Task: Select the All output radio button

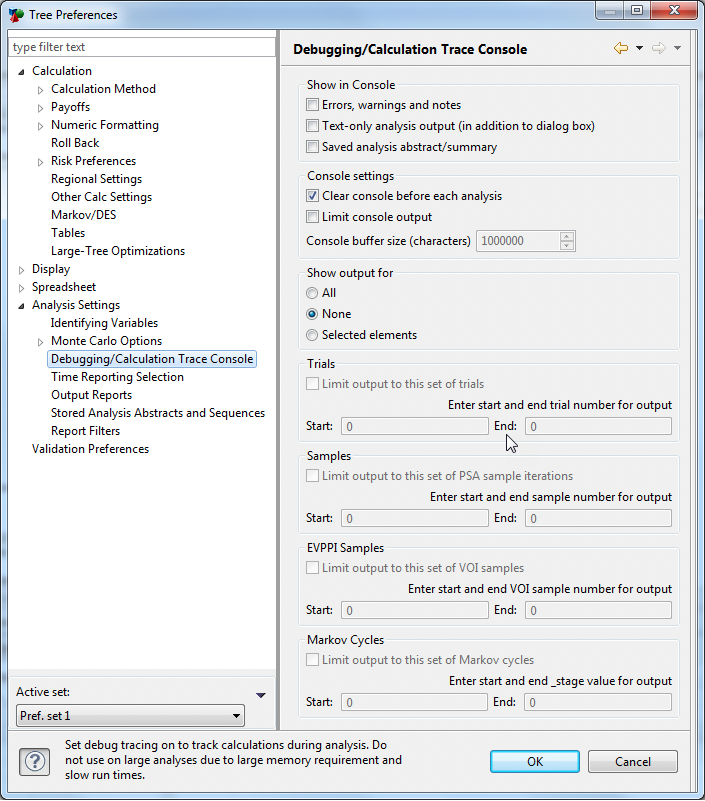Action: pos(313,293)
